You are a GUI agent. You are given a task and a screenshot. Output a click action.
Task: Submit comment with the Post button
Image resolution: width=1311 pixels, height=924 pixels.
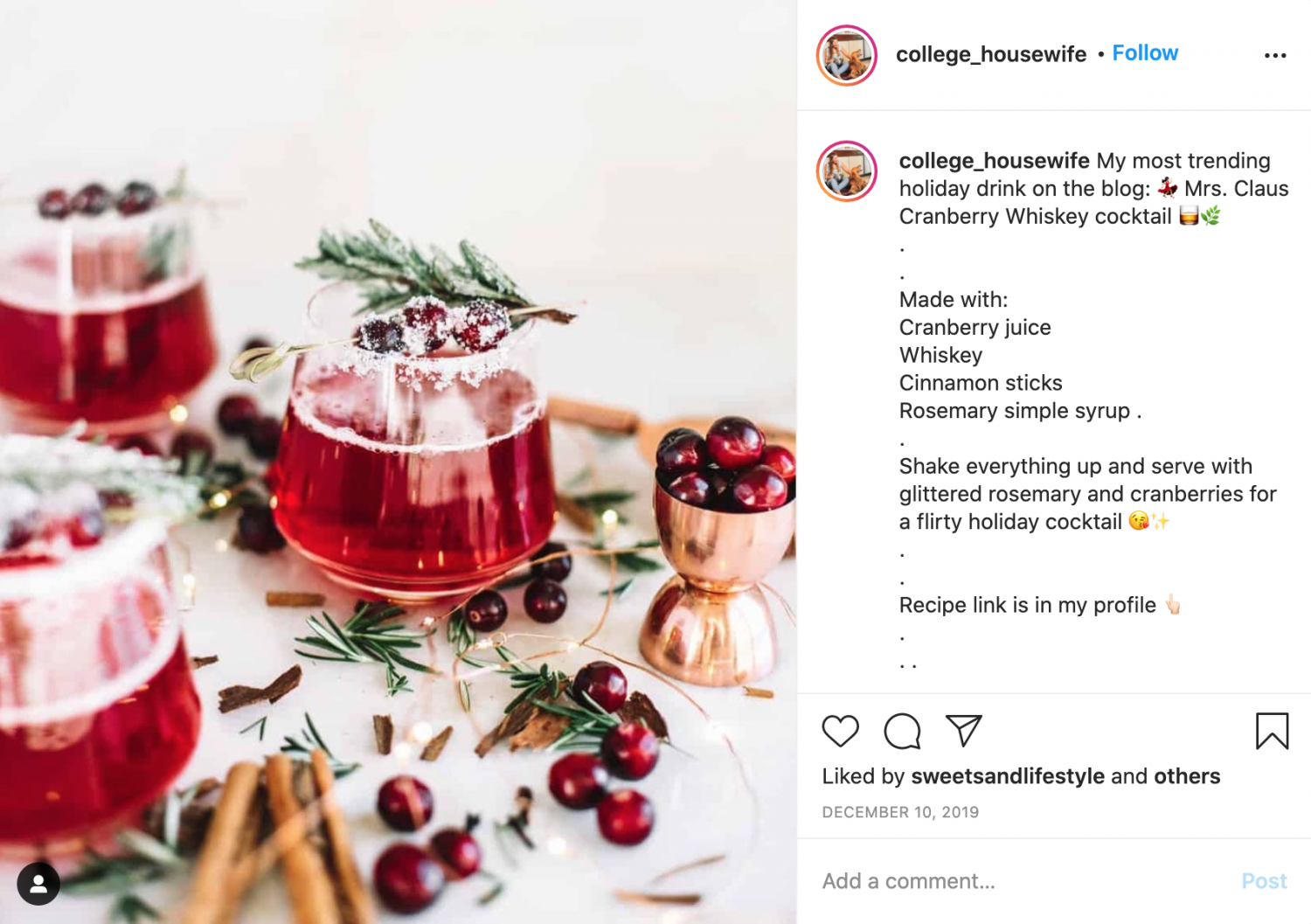(x=1264, y=881)
